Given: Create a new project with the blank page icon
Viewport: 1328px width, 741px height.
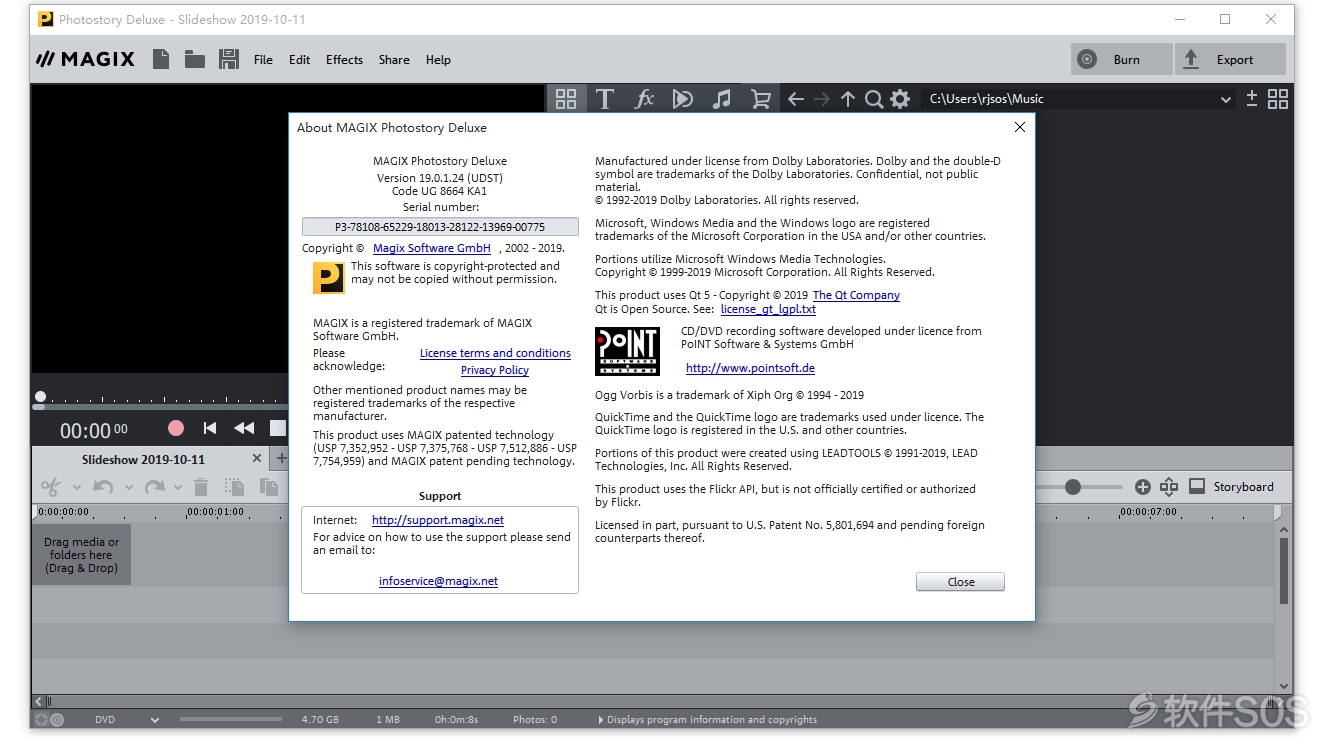Looking at the screenshot, I should (161, 59).
